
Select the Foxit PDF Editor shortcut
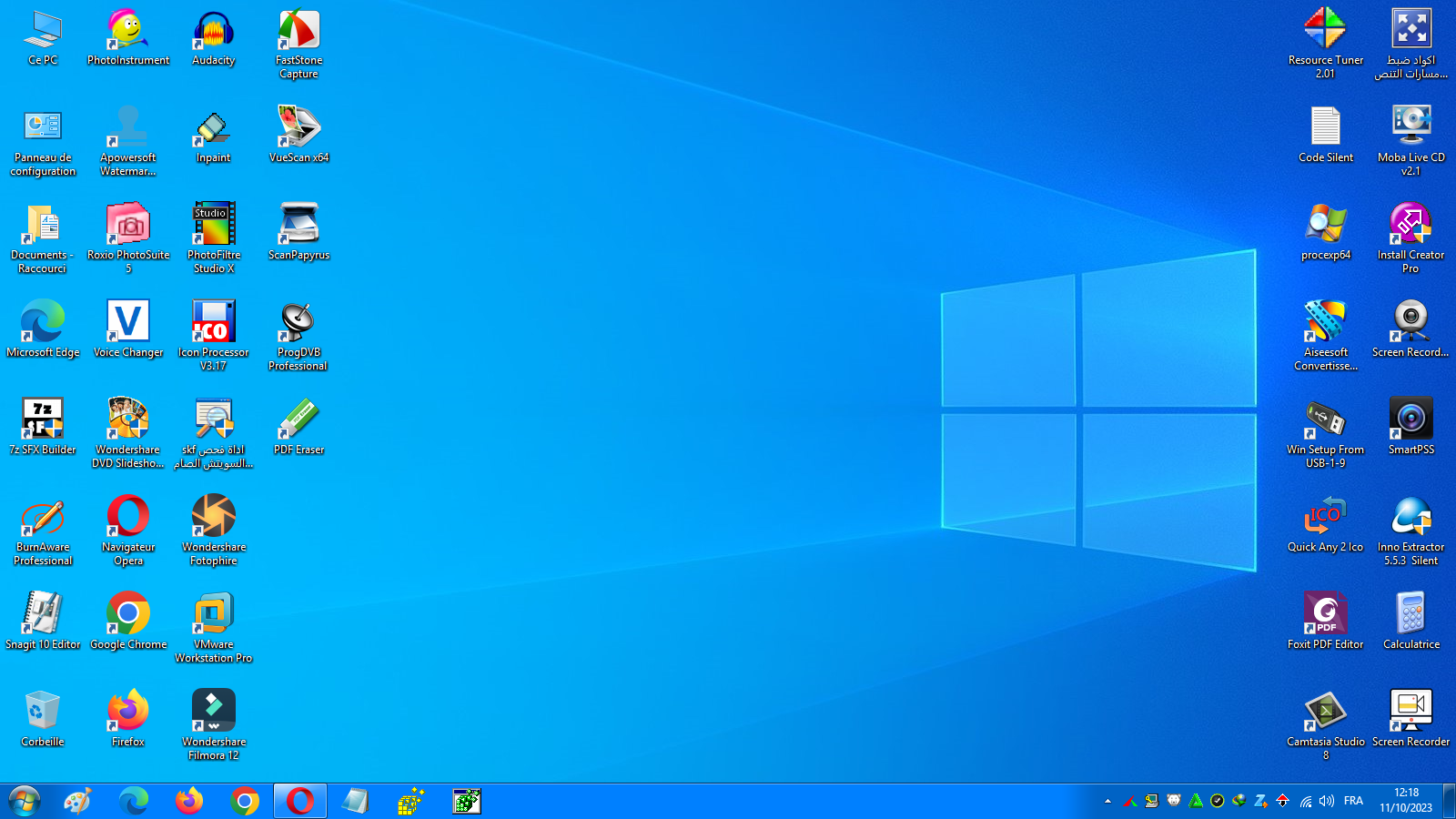[1326, 622]
